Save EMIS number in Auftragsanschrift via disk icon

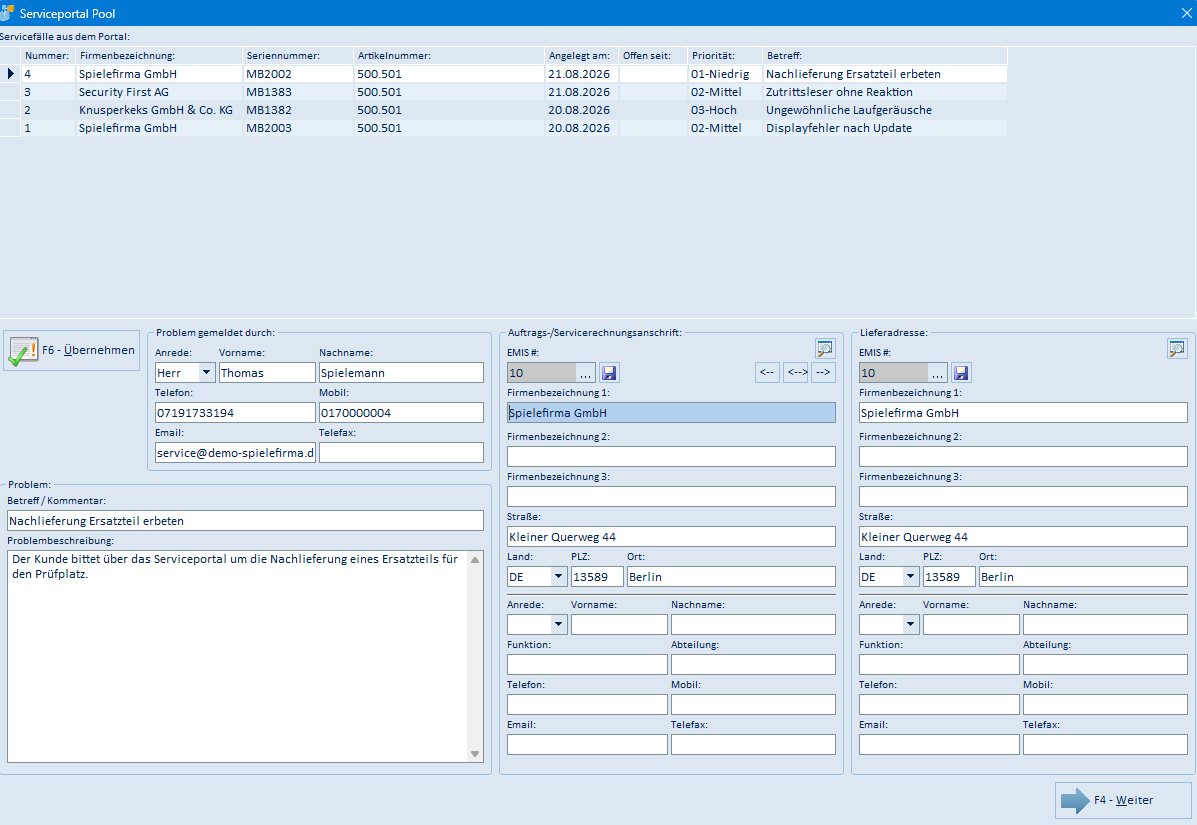click(609, 372)
